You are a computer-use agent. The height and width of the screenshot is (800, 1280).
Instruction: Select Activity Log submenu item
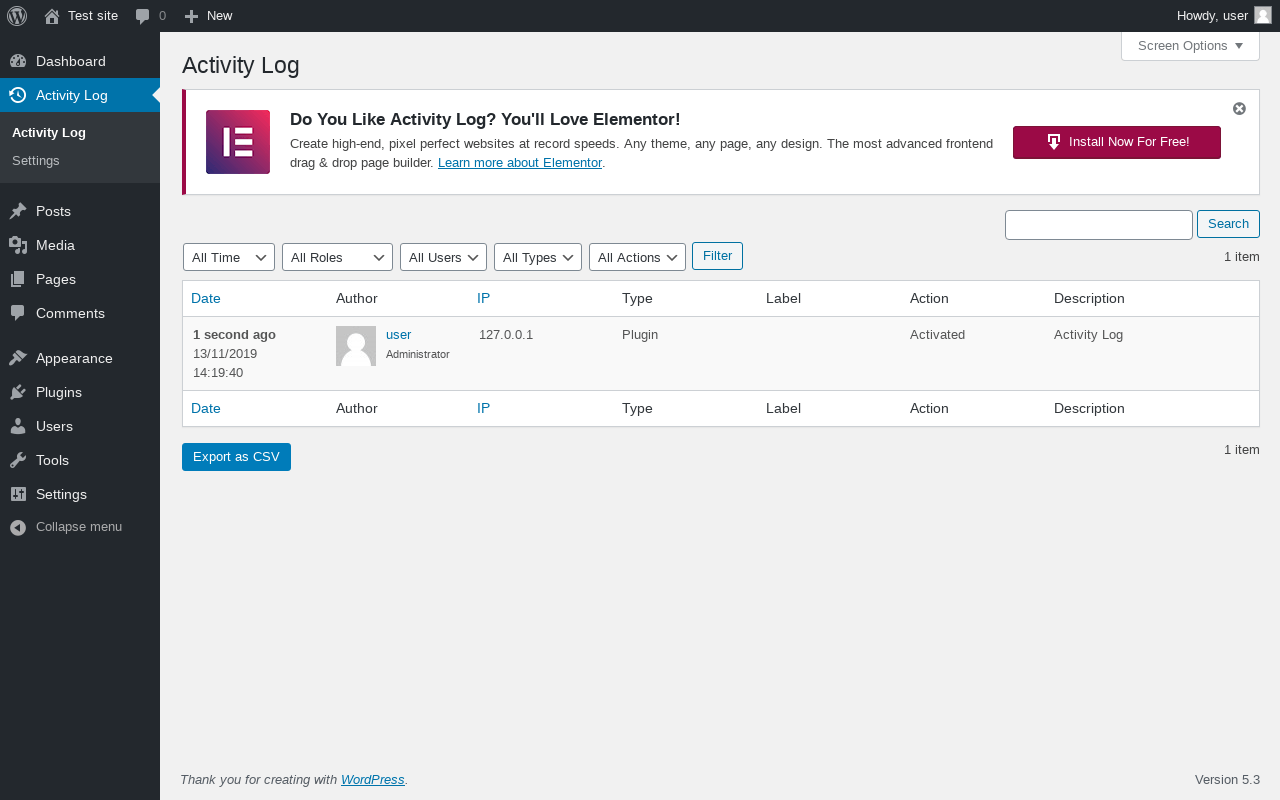(49, 132)
